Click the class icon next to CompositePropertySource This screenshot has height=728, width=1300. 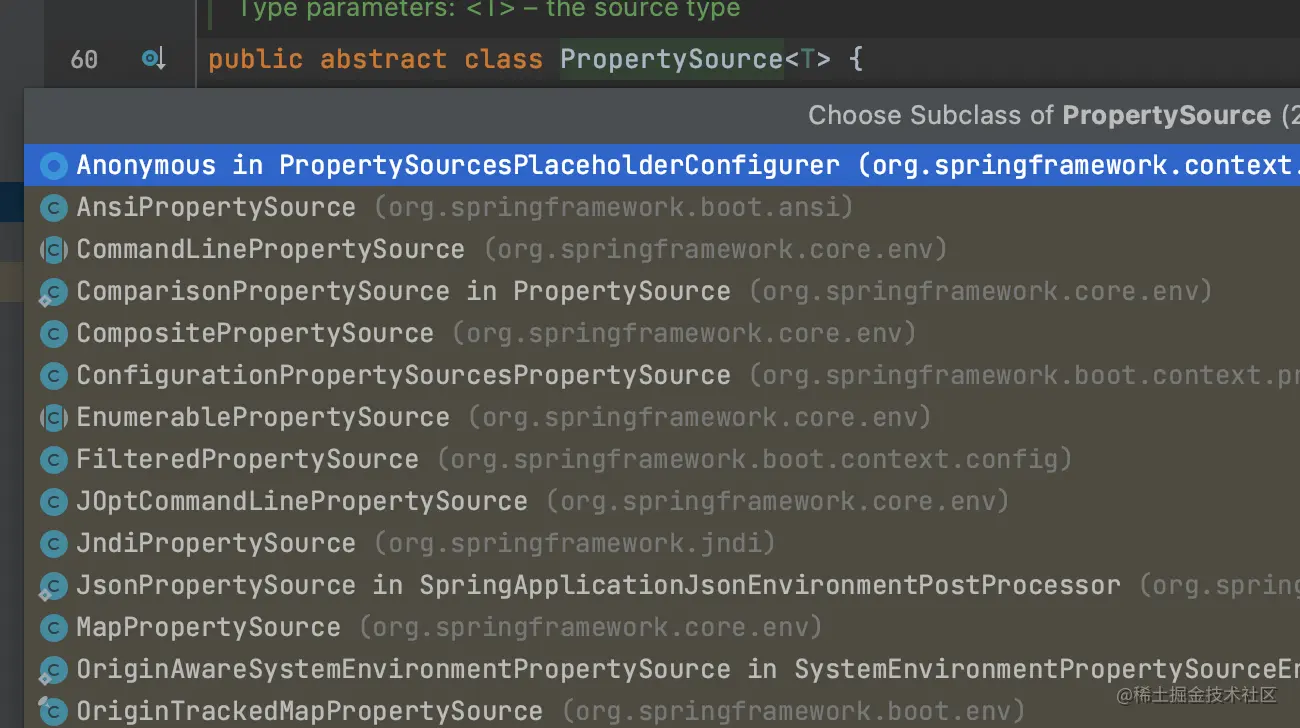click(53, 333)
